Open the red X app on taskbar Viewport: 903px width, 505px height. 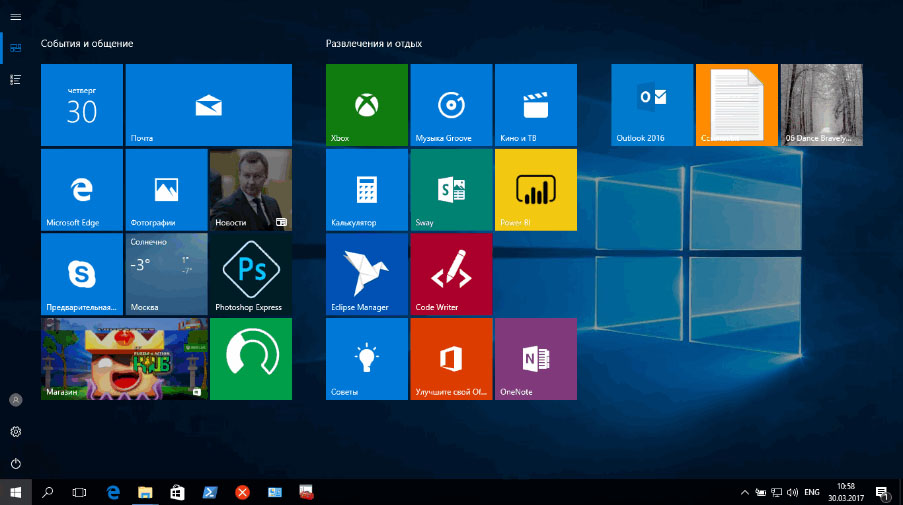pyautogui.click(x=242, y=492)
